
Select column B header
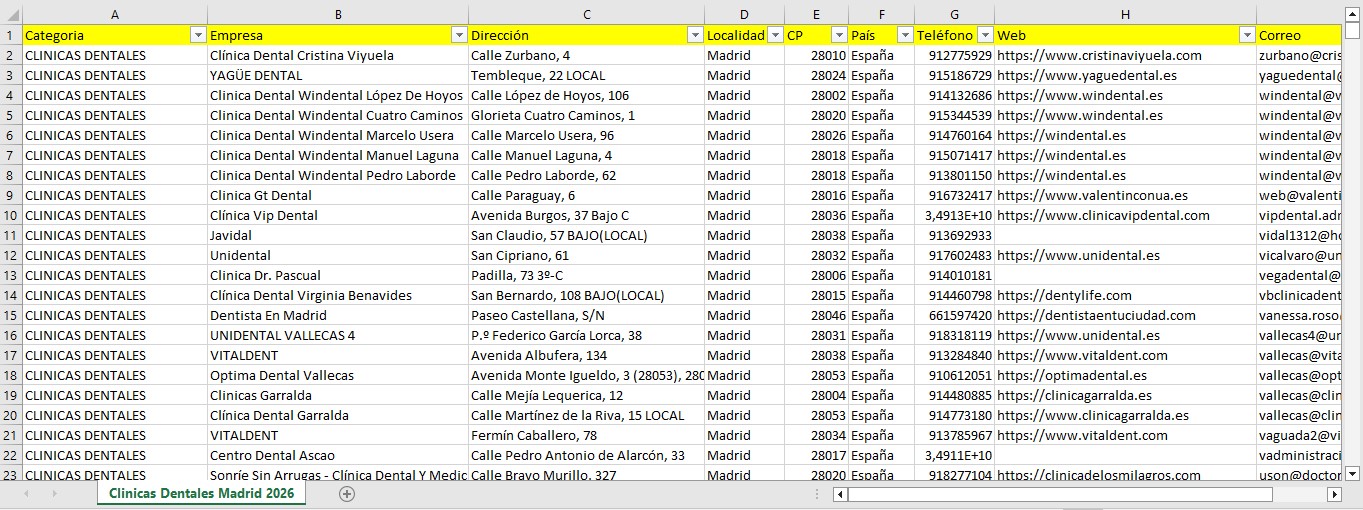(338, 14)
